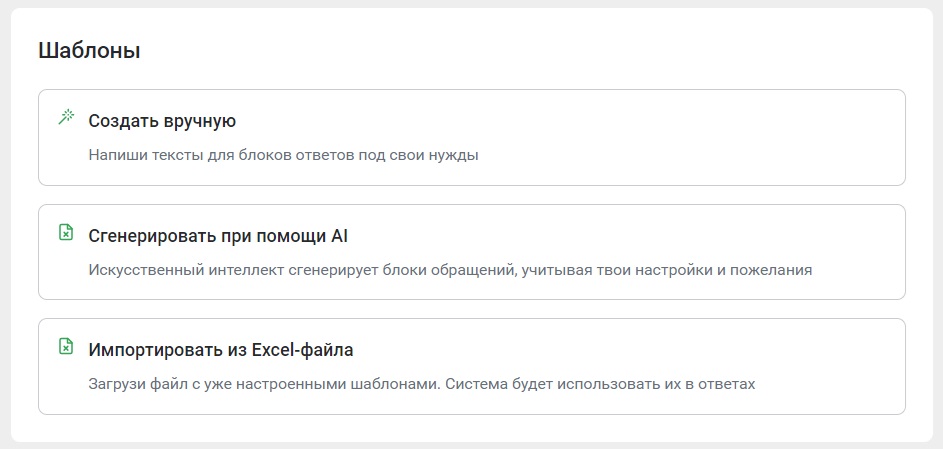
Task: Click the word Сгенерировать in the second card title
Action: click(x=147, y=236)
